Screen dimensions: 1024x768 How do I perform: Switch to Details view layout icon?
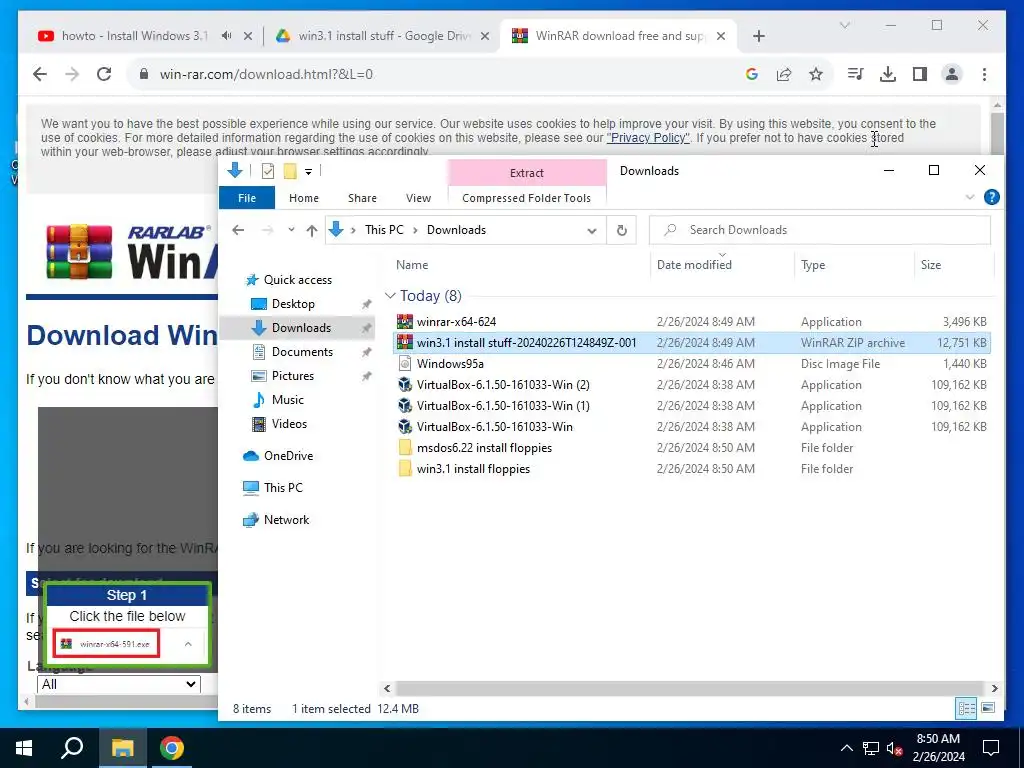pos(967,708)
